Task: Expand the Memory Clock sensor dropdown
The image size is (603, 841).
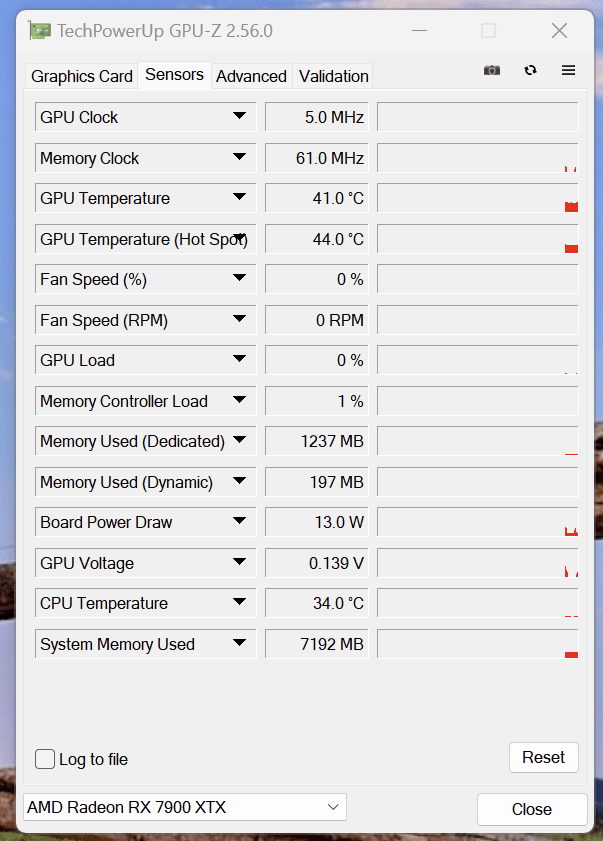Action: pos(239,157)
